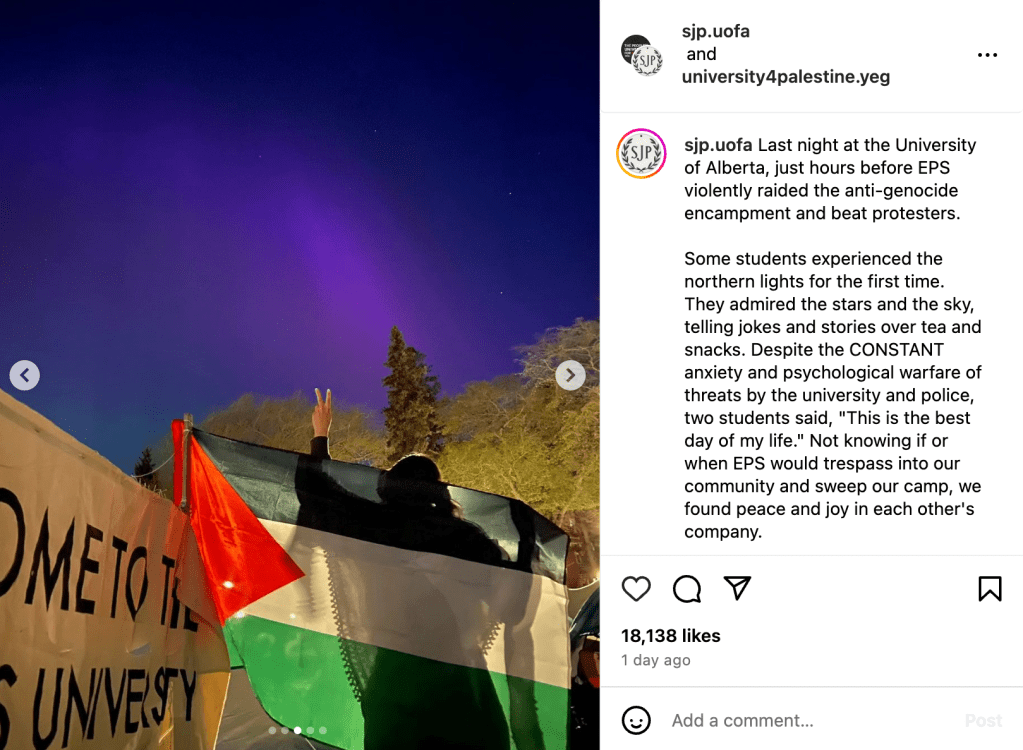Open the 1 day ago timestamp link
The image size is (1023, 750).
click(x=656, y=660)
